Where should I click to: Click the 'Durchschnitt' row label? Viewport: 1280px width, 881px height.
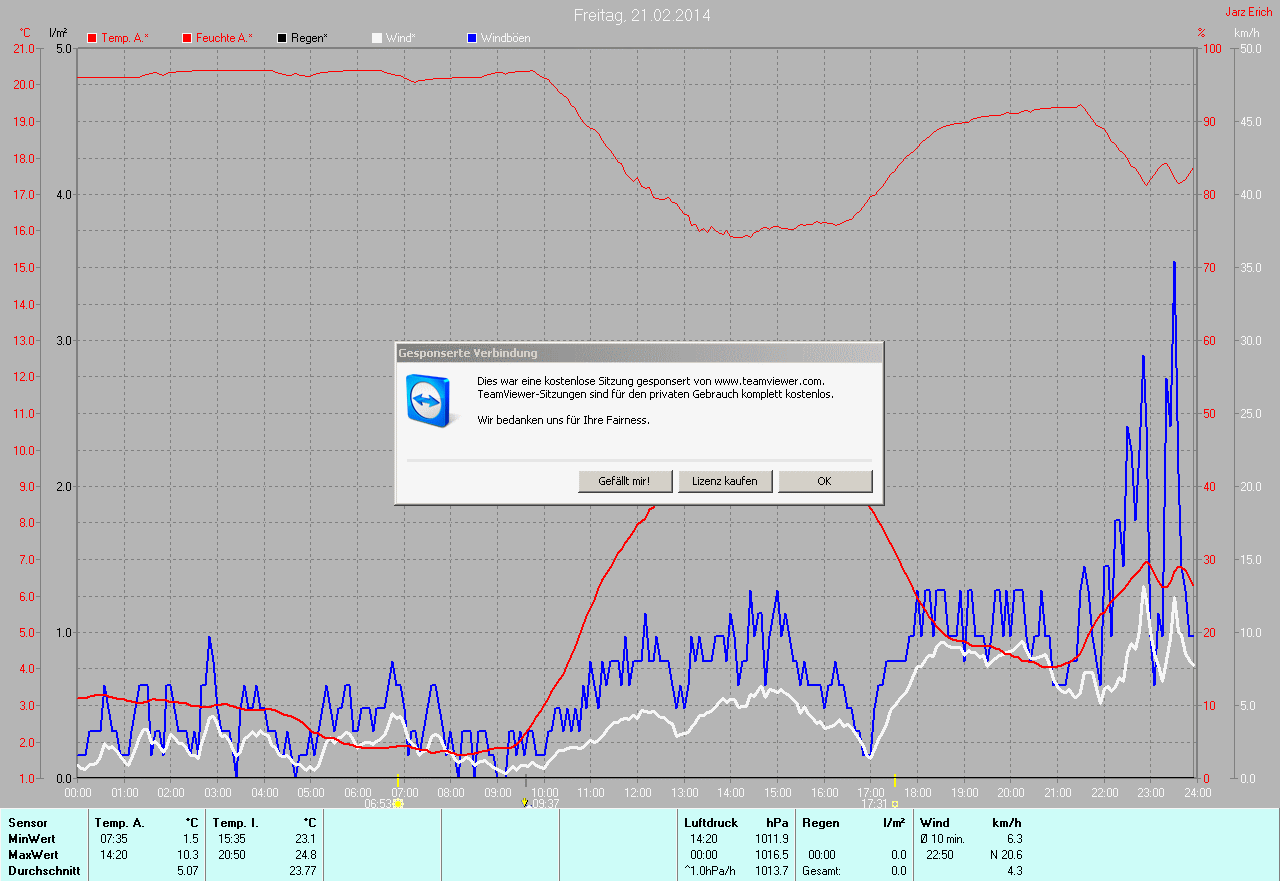[x=43, y=871]
